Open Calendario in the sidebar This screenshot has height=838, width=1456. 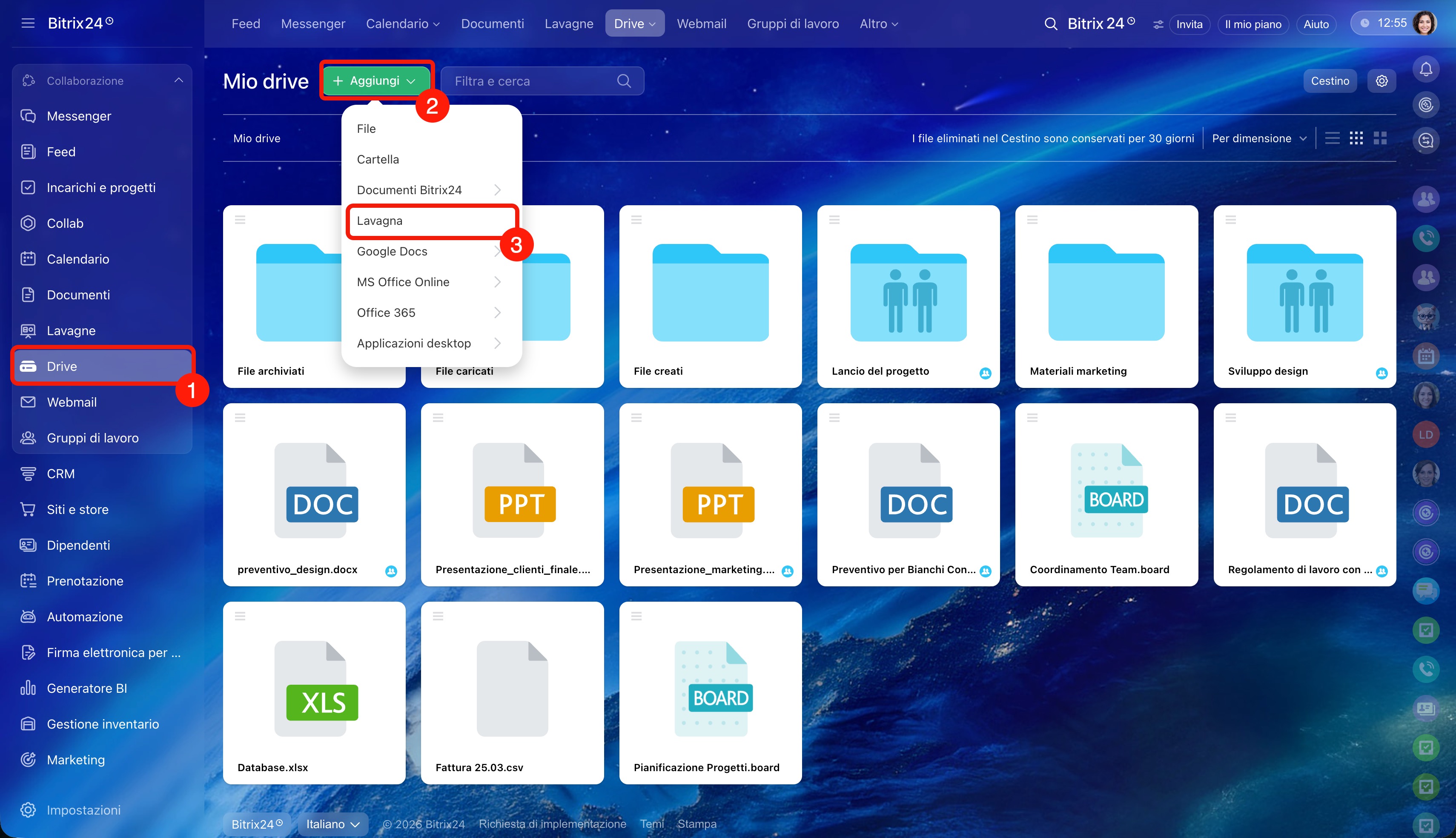103,259
